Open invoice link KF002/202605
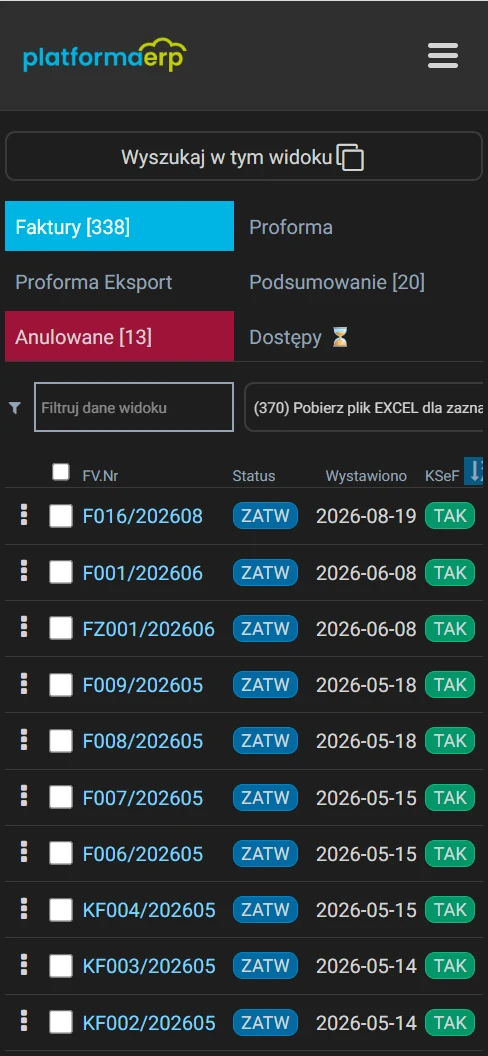The height and width of the screenshot is (1056, 488). click(x=149, y=1022)
